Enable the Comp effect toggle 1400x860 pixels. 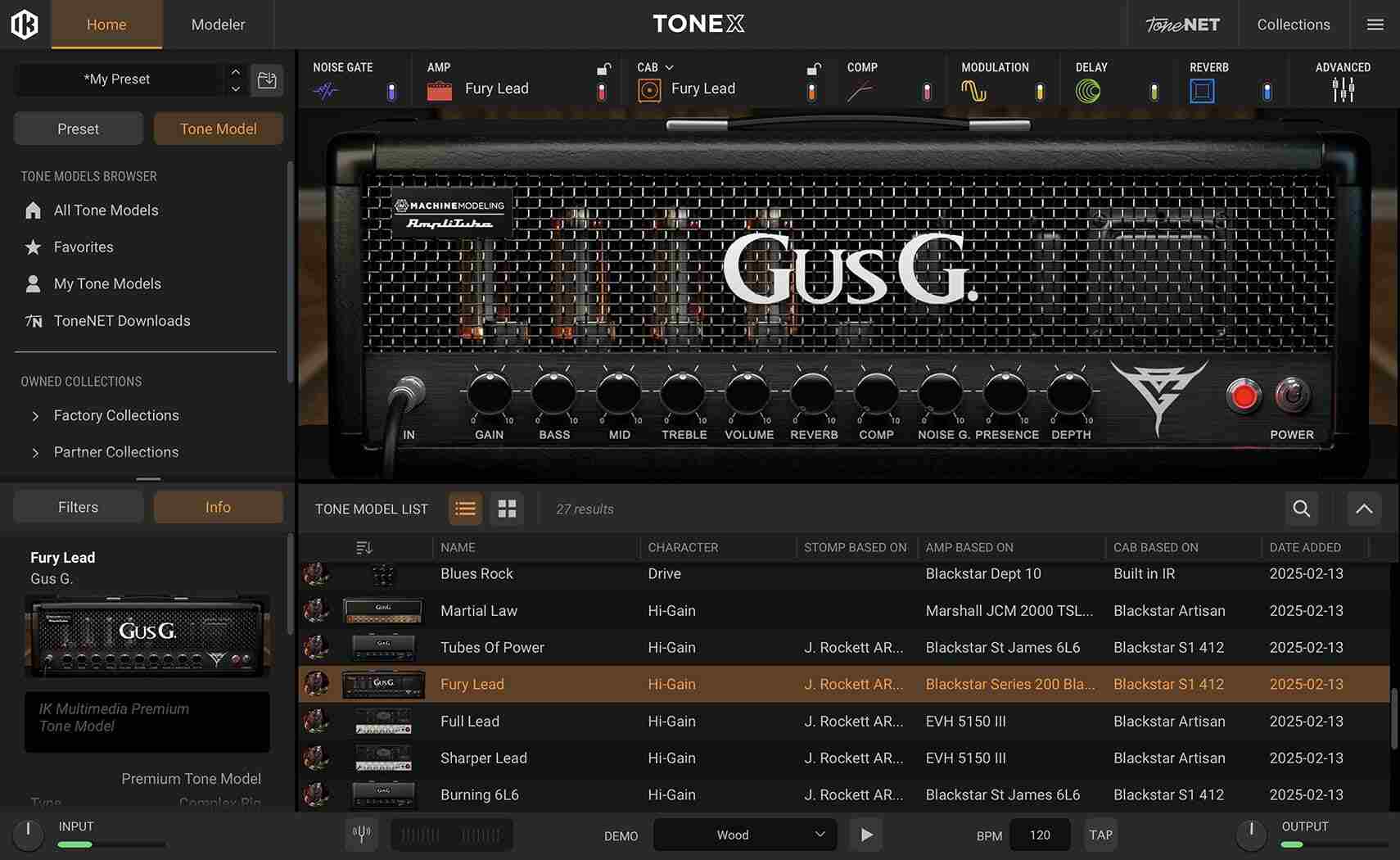[x=926, y=92]
